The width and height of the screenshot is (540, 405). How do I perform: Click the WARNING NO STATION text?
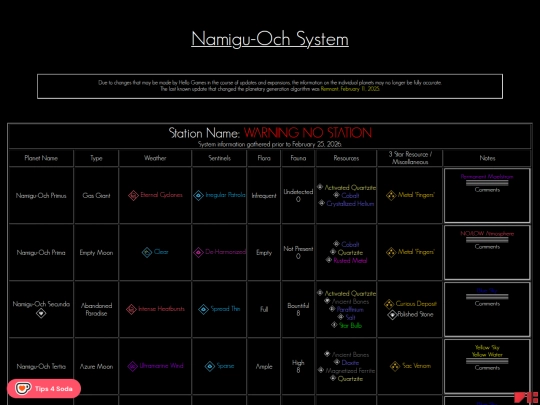[308, 133]
